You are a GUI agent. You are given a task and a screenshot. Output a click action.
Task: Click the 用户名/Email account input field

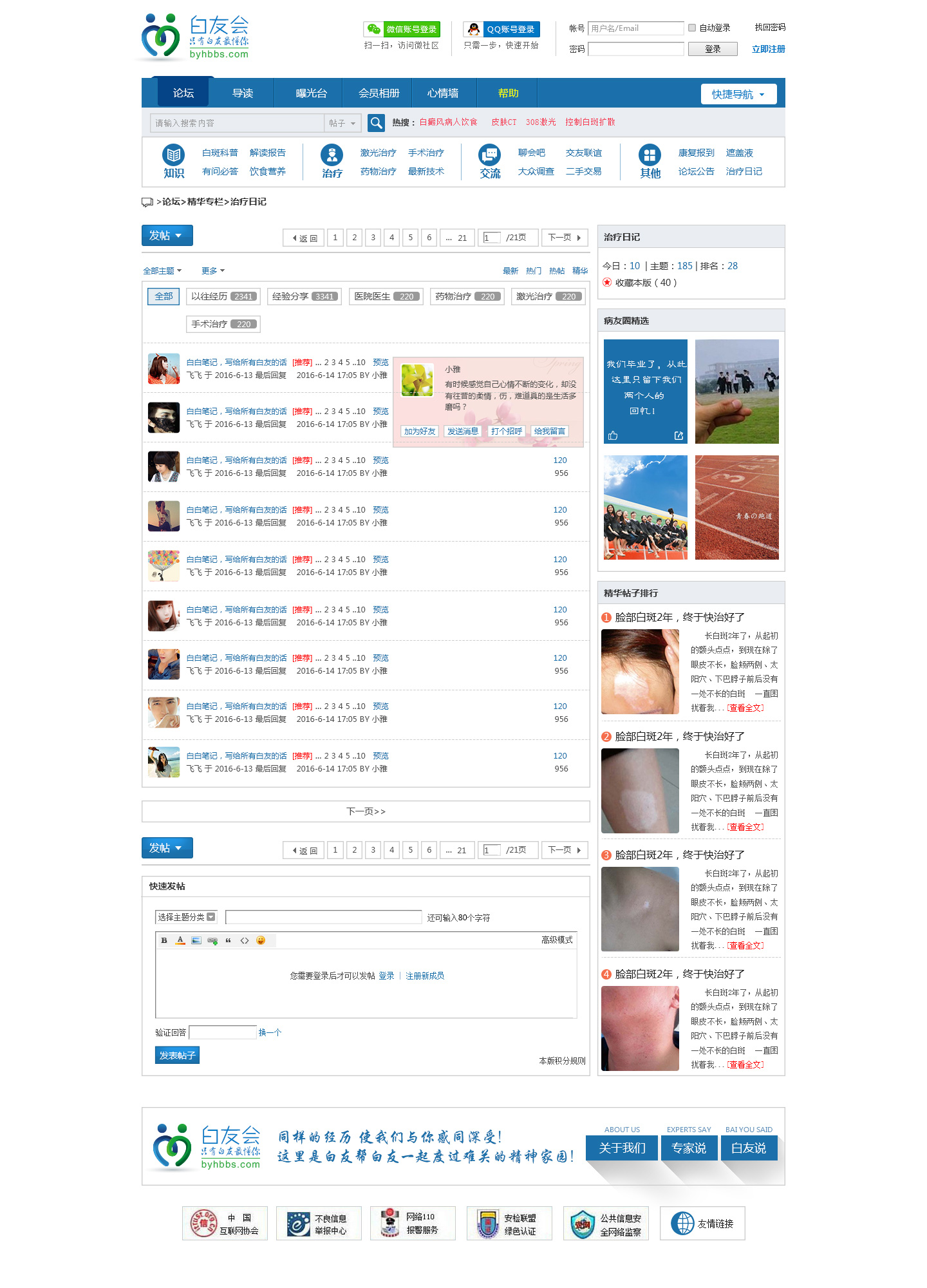(636, 28)
